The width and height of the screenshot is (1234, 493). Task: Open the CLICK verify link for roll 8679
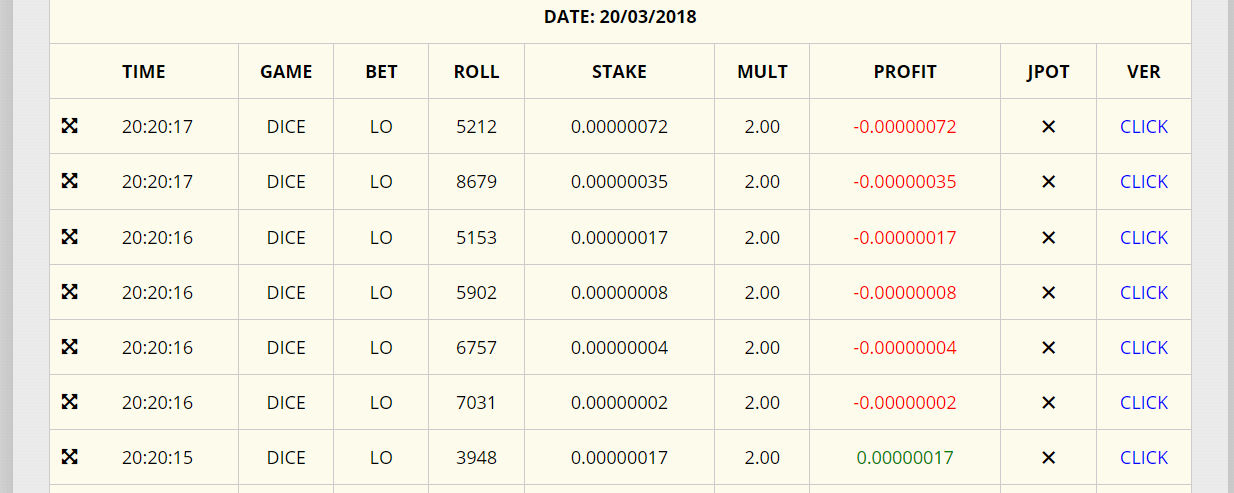pyautogui.click(x=1143, y=182)
